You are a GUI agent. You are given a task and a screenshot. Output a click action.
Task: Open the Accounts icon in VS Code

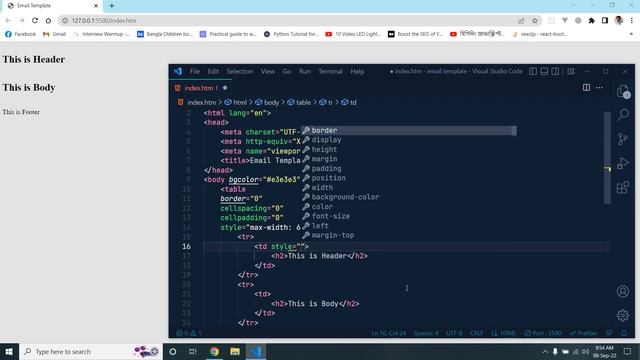click(x=623, y=291)
